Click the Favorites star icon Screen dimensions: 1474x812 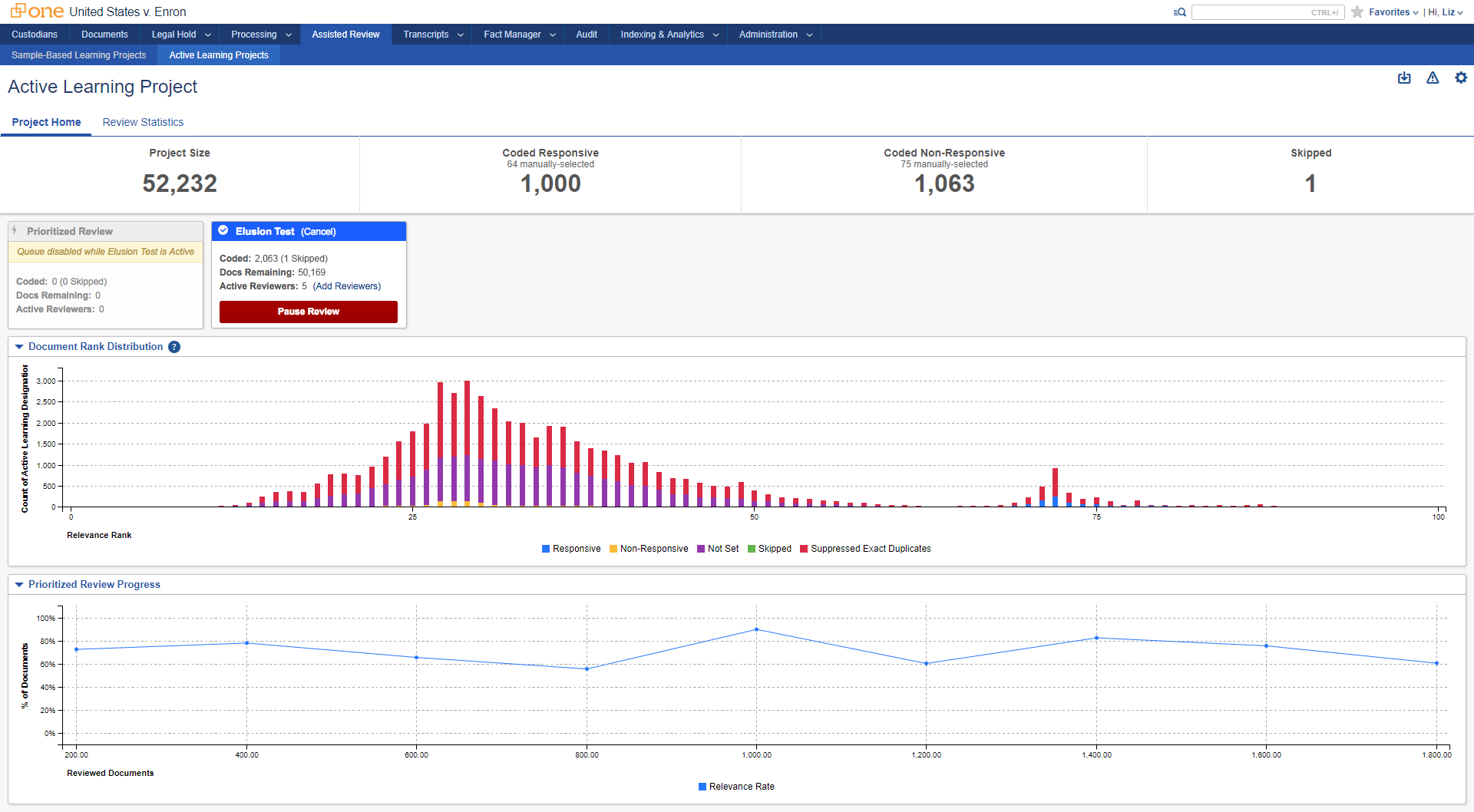click(1357, 12)
